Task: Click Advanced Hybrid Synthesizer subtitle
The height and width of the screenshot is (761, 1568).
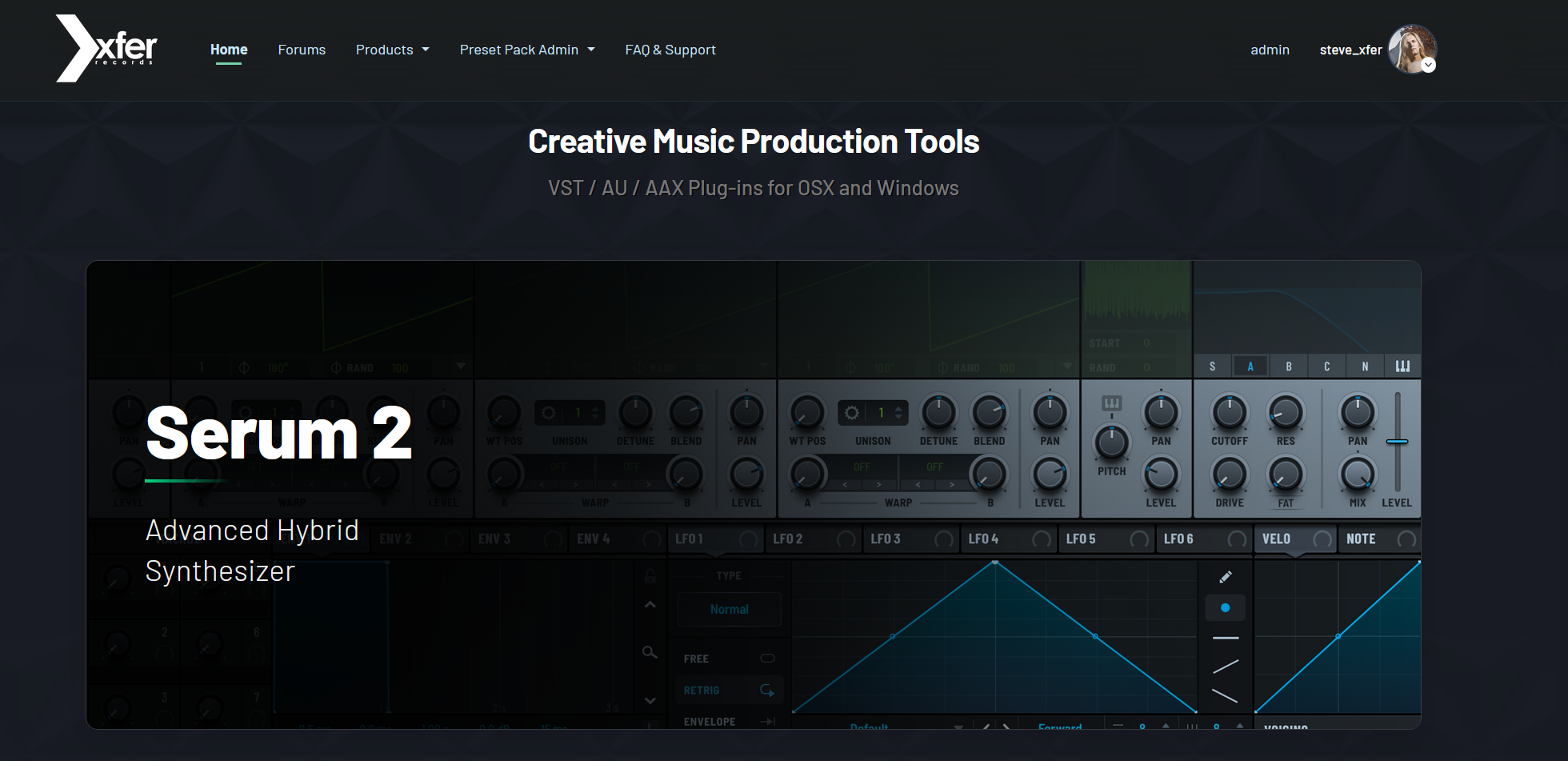Action: (x=252, y=551)
